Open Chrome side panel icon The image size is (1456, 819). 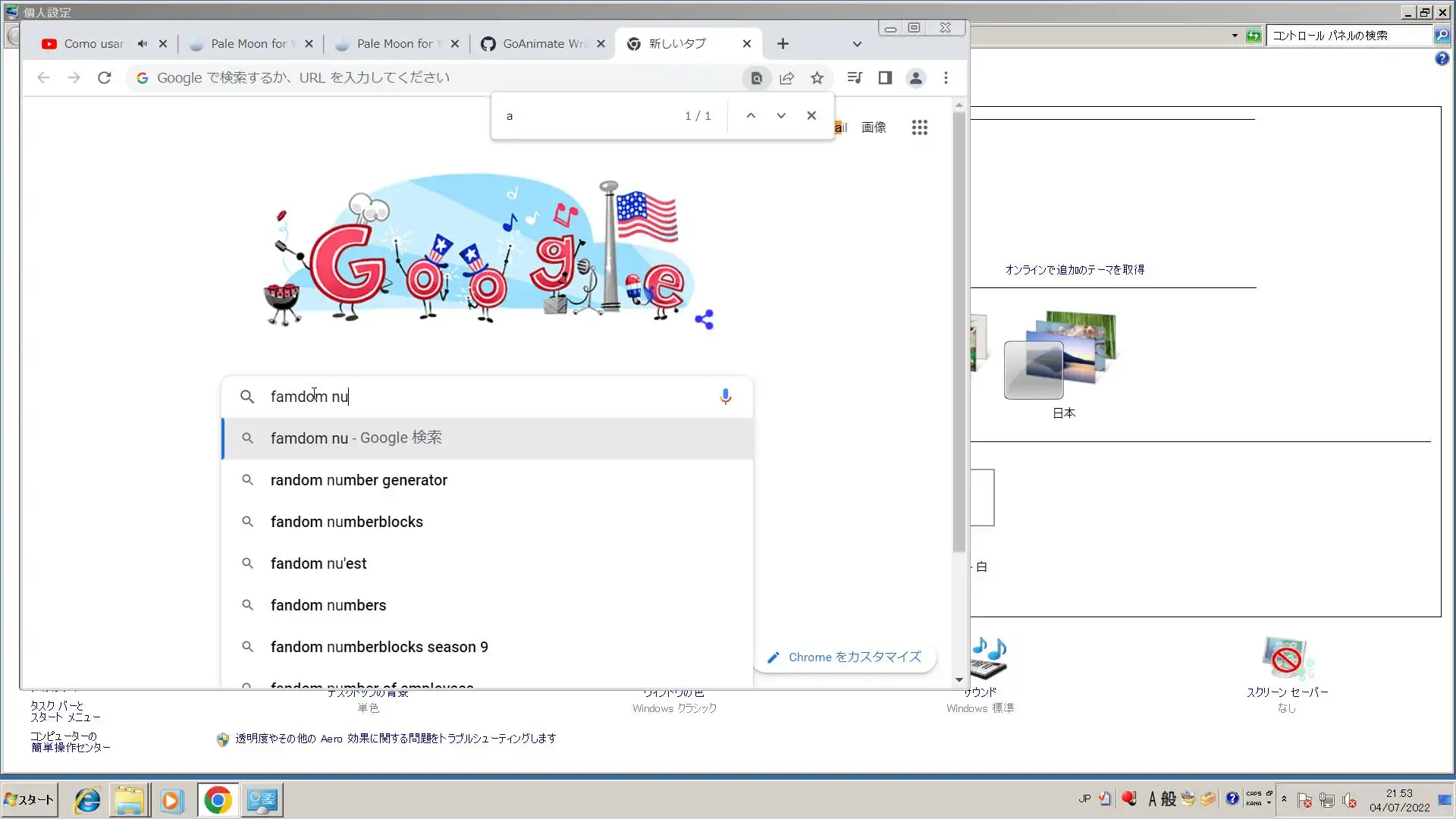[x=885, y=78]
